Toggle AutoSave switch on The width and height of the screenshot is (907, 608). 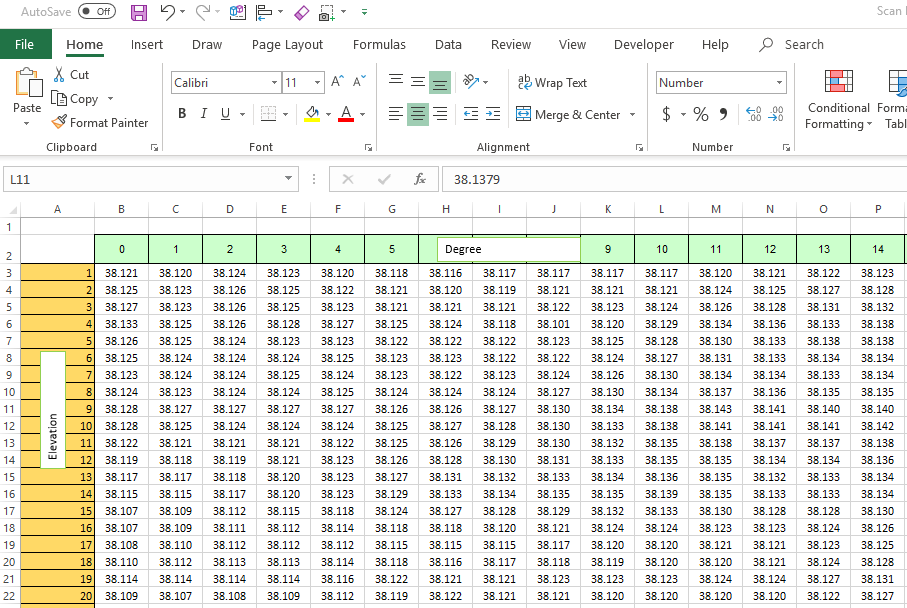(96, 12)
